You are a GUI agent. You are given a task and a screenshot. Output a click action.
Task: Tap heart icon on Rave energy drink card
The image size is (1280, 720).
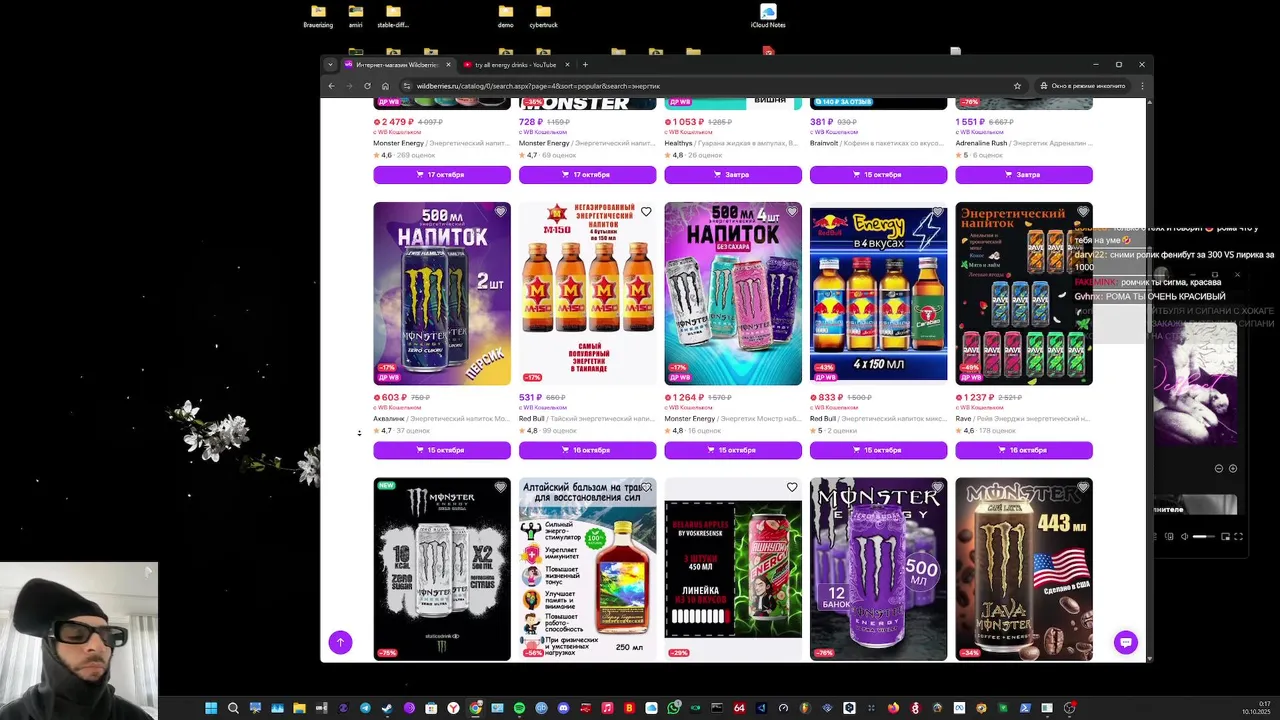[x=1083, y=212]
